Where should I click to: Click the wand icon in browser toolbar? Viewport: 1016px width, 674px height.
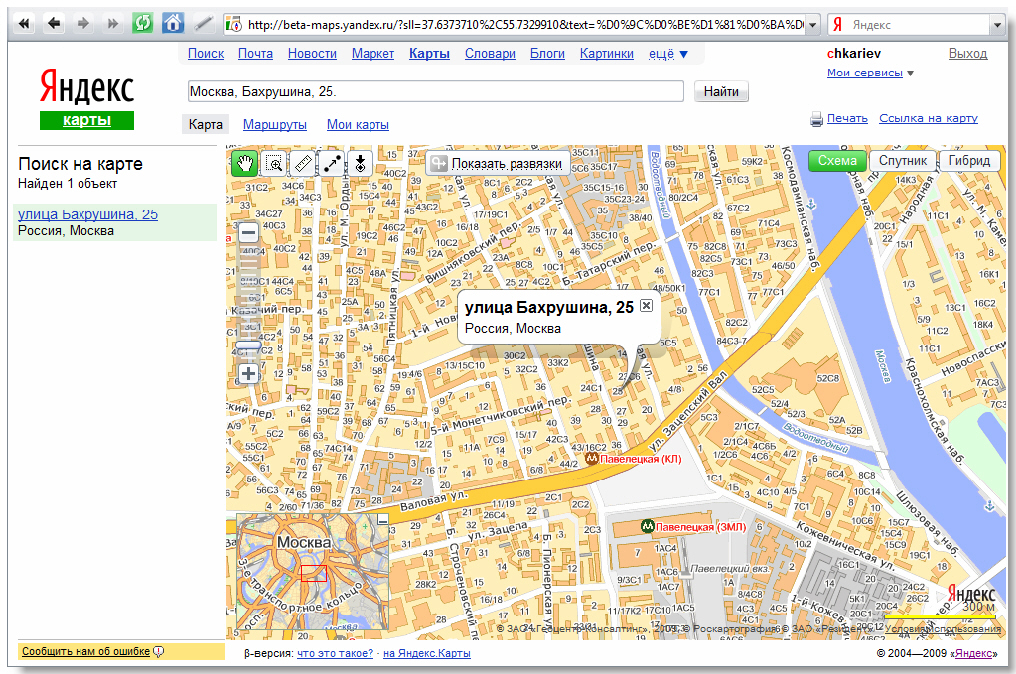pos(203,24)
